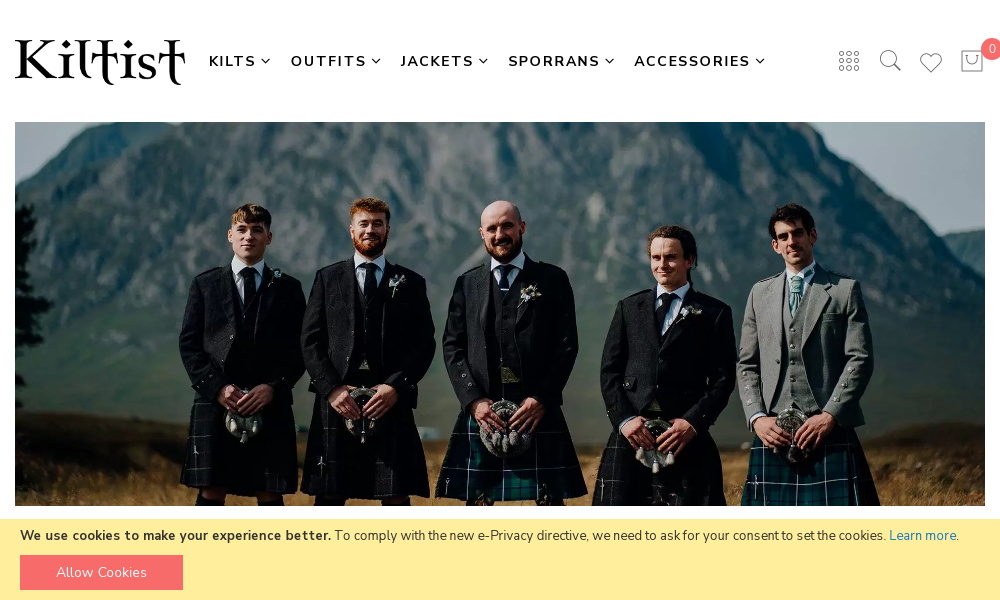View wishlist via heart icon
This screenshot has width=1000, height=600.
(x=930, y=62)
